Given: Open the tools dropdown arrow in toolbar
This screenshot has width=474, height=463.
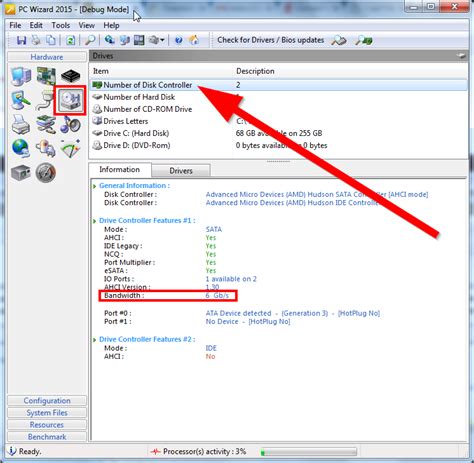Looking at the screenshot, I should (x=162, y=40).
